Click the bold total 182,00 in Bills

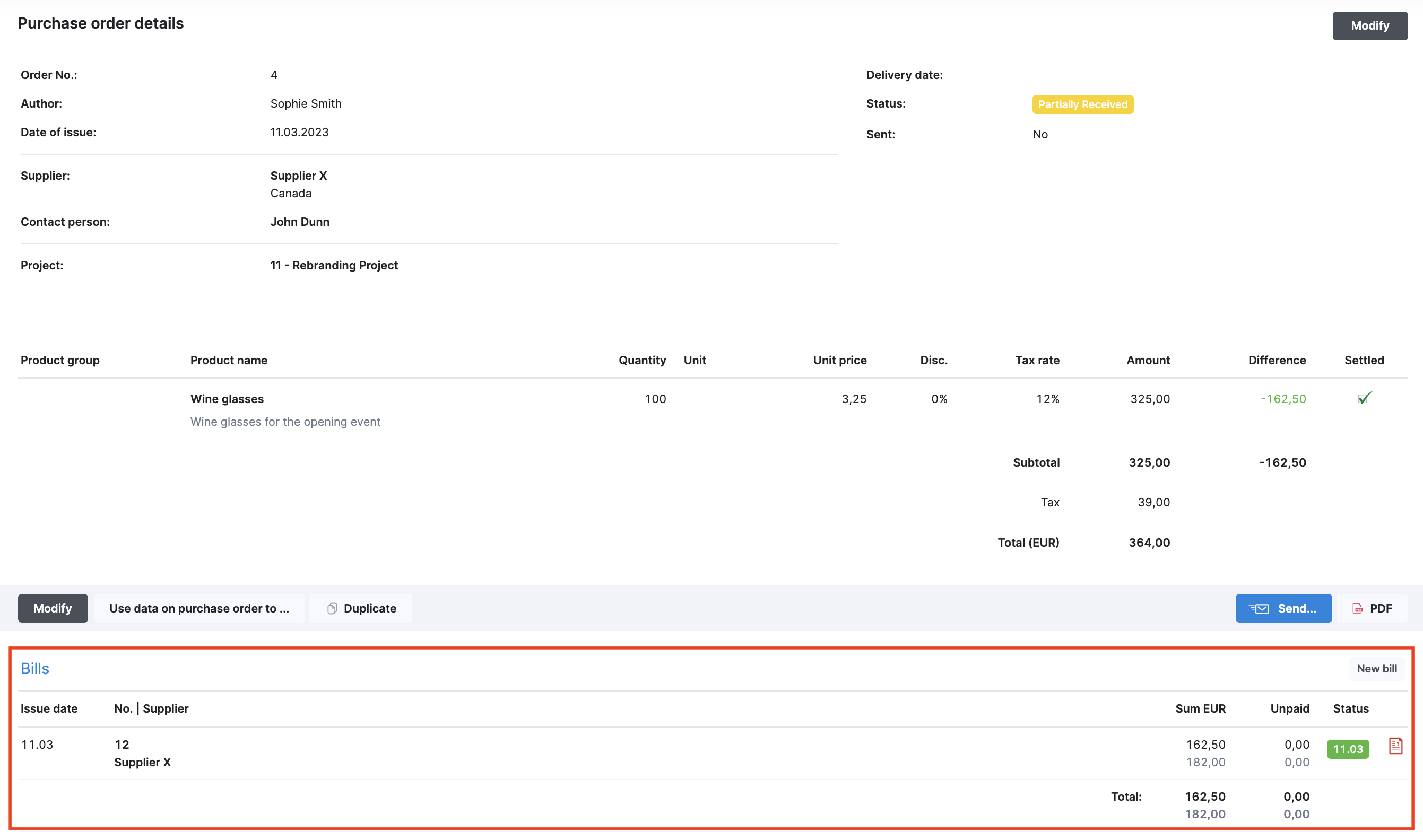pos(1205,814)
